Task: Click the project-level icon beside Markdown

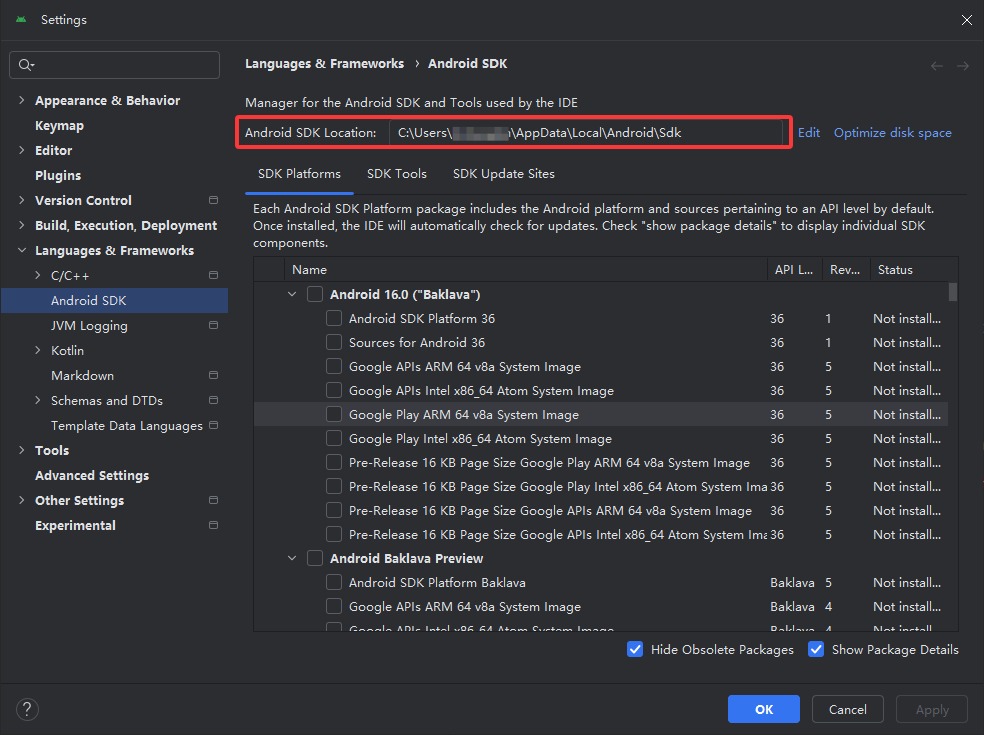Action: click(213, 375)
